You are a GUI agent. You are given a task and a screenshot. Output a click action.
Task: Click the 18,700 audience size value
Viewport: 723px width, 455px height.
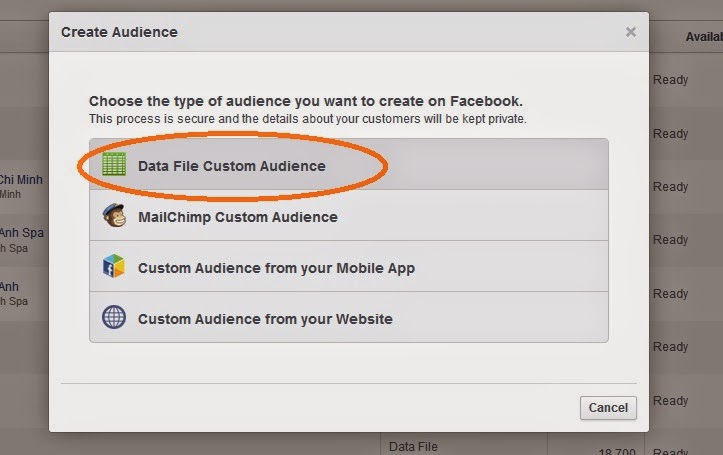pyautogui.click(x=617, y=451)
